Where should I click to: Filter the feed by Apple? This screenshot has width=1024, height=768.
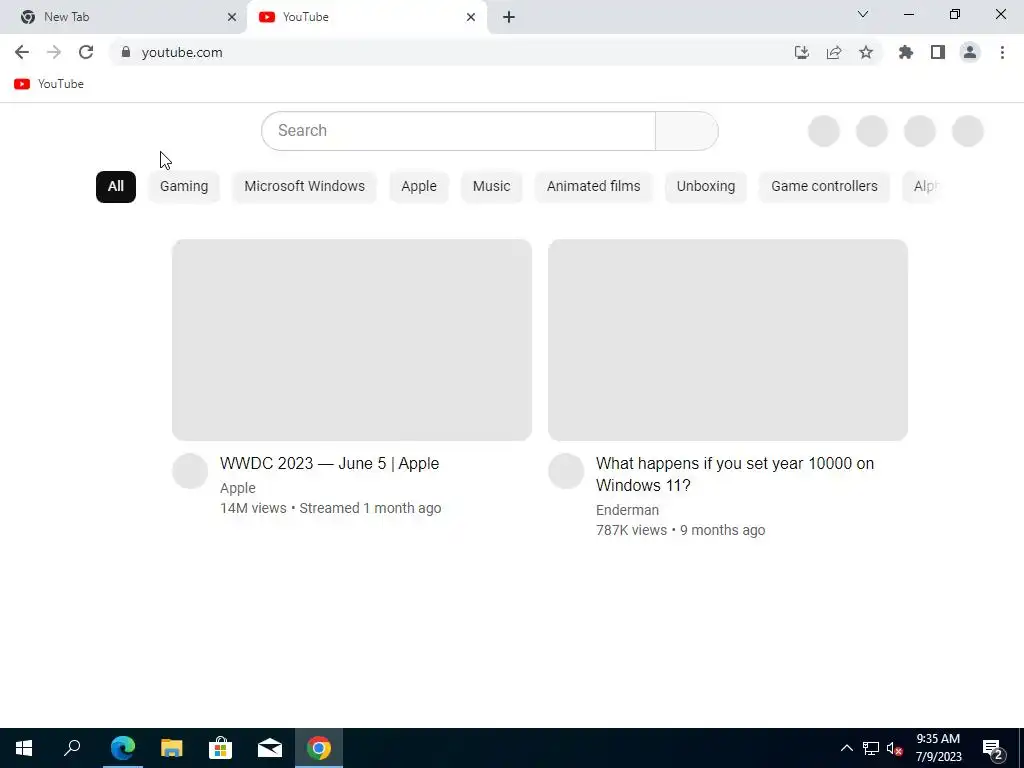click(x=419, y=187)
